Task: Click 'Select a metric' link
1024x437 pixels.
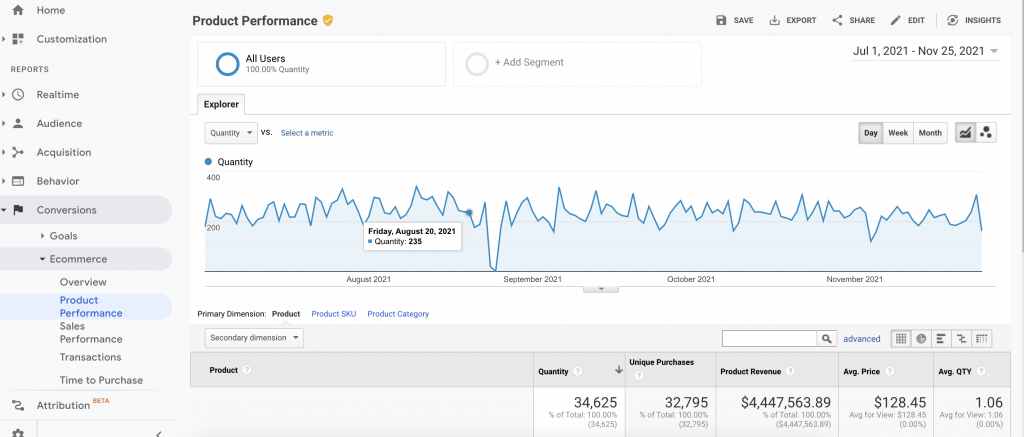Action: [307, 133]
